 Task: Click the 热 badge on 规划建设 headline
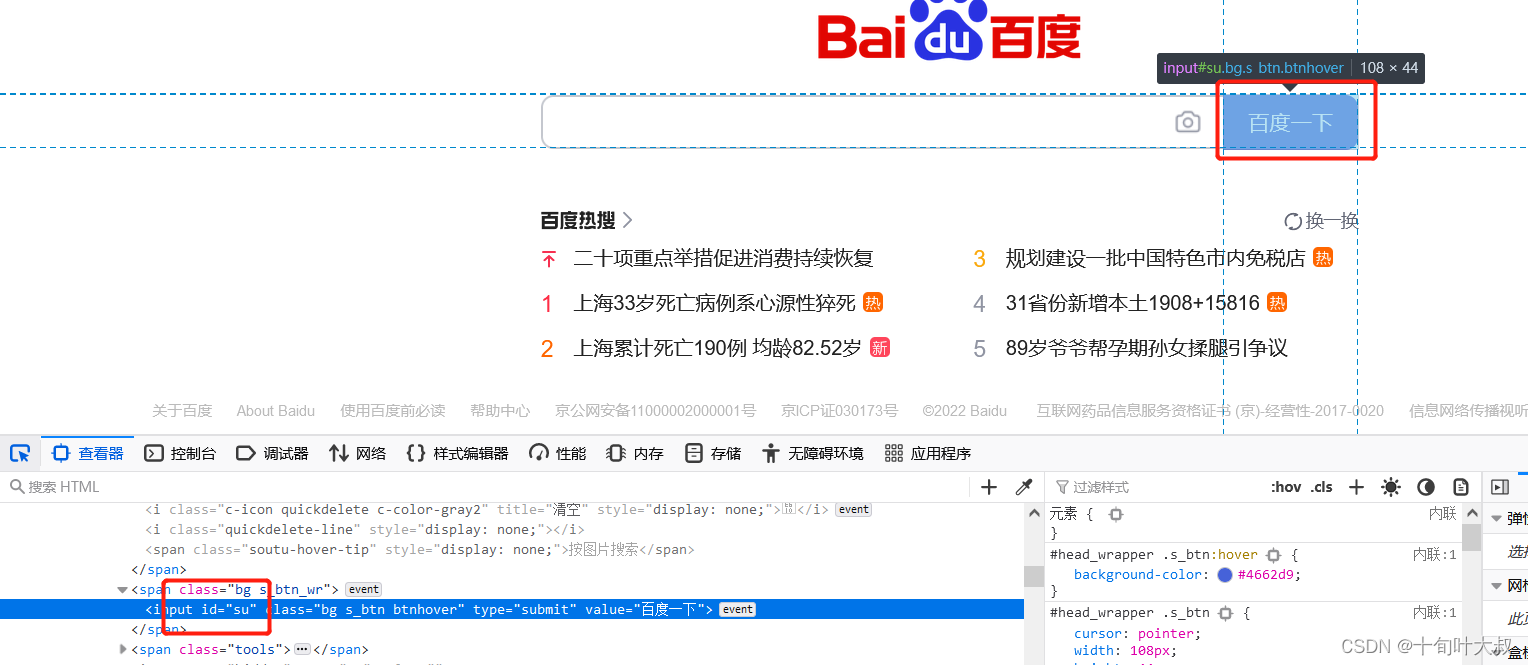(x=1323, y=258)
